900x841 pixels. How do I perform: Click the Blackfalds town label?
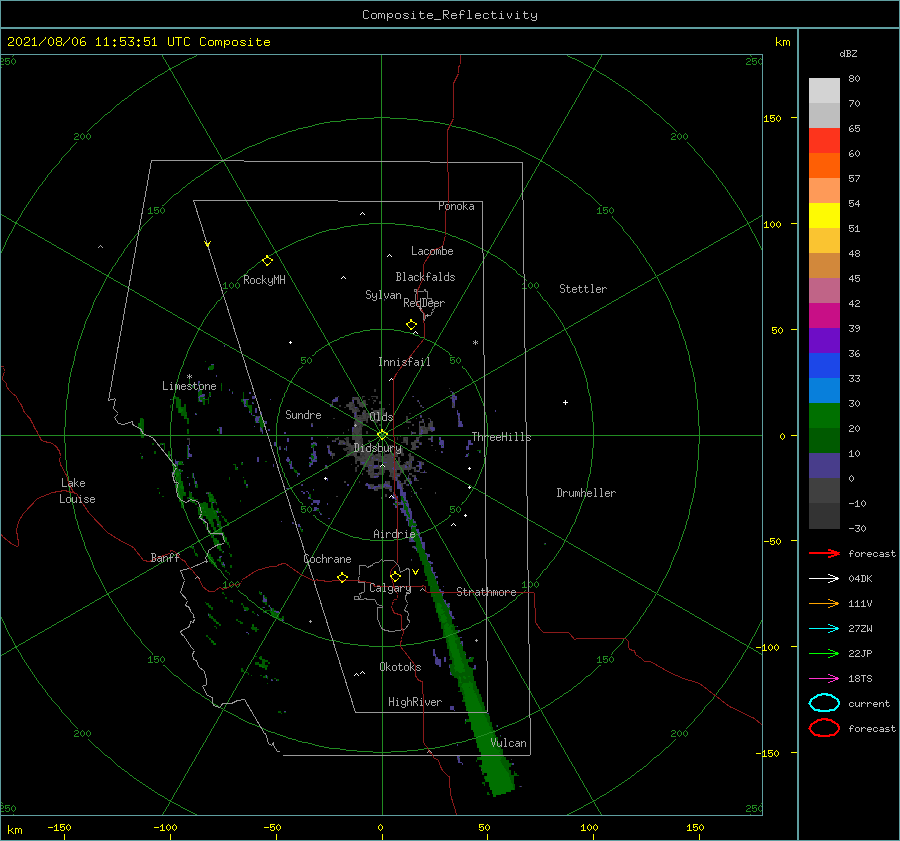pyautogui.click(x=425, y=277)
